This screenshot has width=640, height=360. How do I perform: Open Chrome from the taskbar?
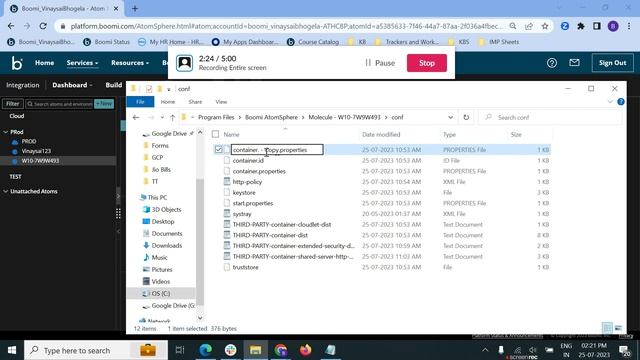280,350
